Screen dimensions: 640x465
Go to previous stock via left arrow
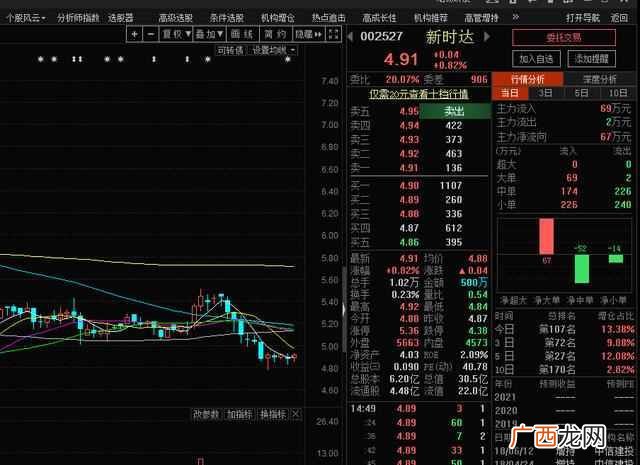point(350,37)
